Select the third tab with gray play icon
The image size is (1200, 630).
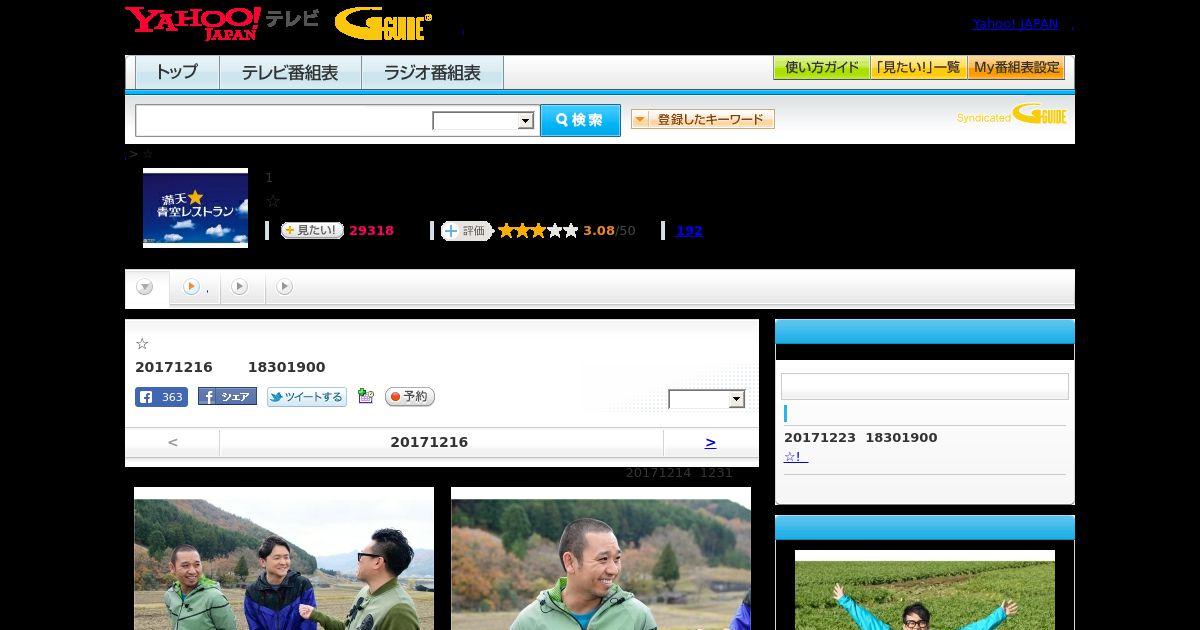pos(240,287)
